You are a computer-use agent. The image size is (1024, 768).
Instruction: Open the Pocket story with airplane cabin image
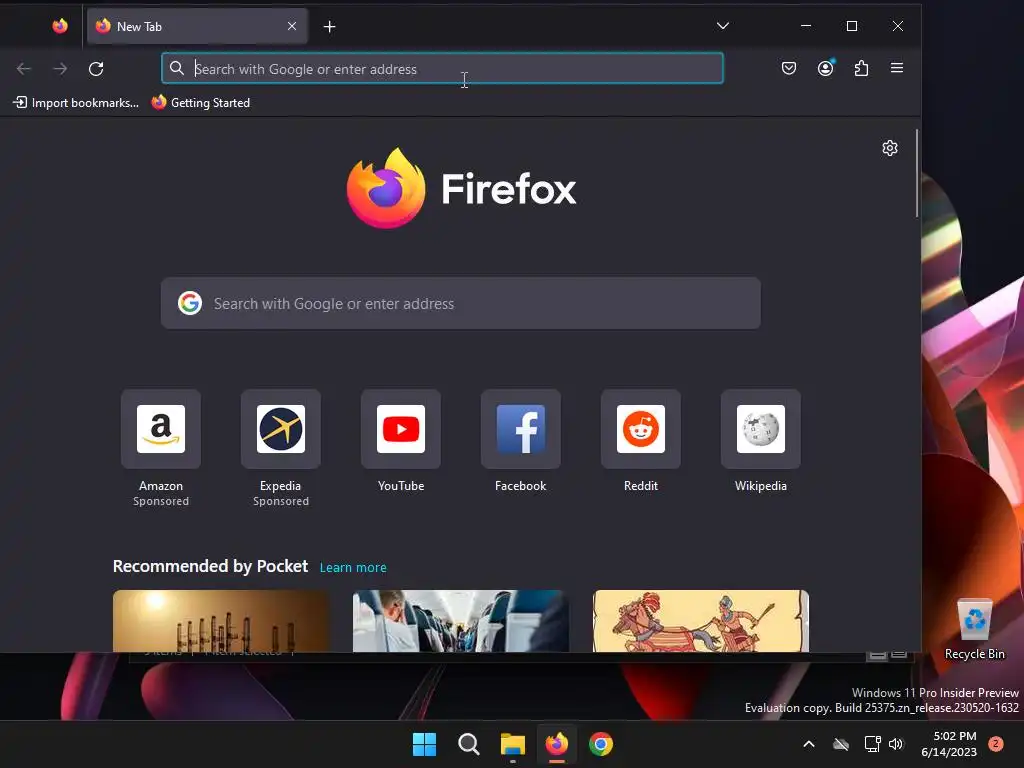pyautogui.click(x=460, y=620)
